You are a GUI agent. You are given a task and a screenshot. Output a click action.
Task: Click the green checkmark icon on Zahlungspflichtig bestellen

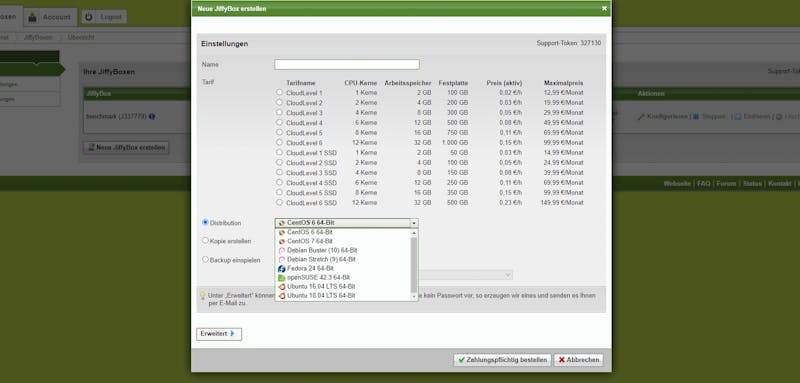pyautogui.click(x=461, y=360)
